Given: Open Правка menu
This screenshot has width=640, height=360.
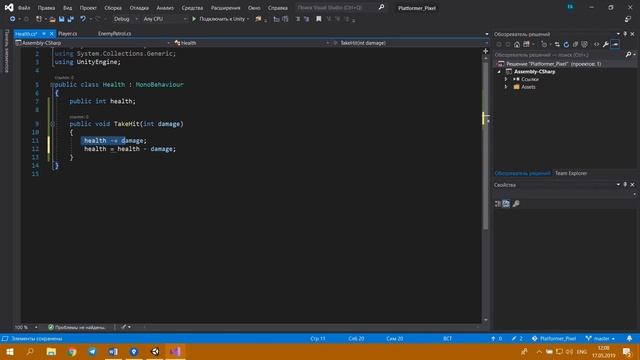Looking at the screenshot, I should [46, 8].
